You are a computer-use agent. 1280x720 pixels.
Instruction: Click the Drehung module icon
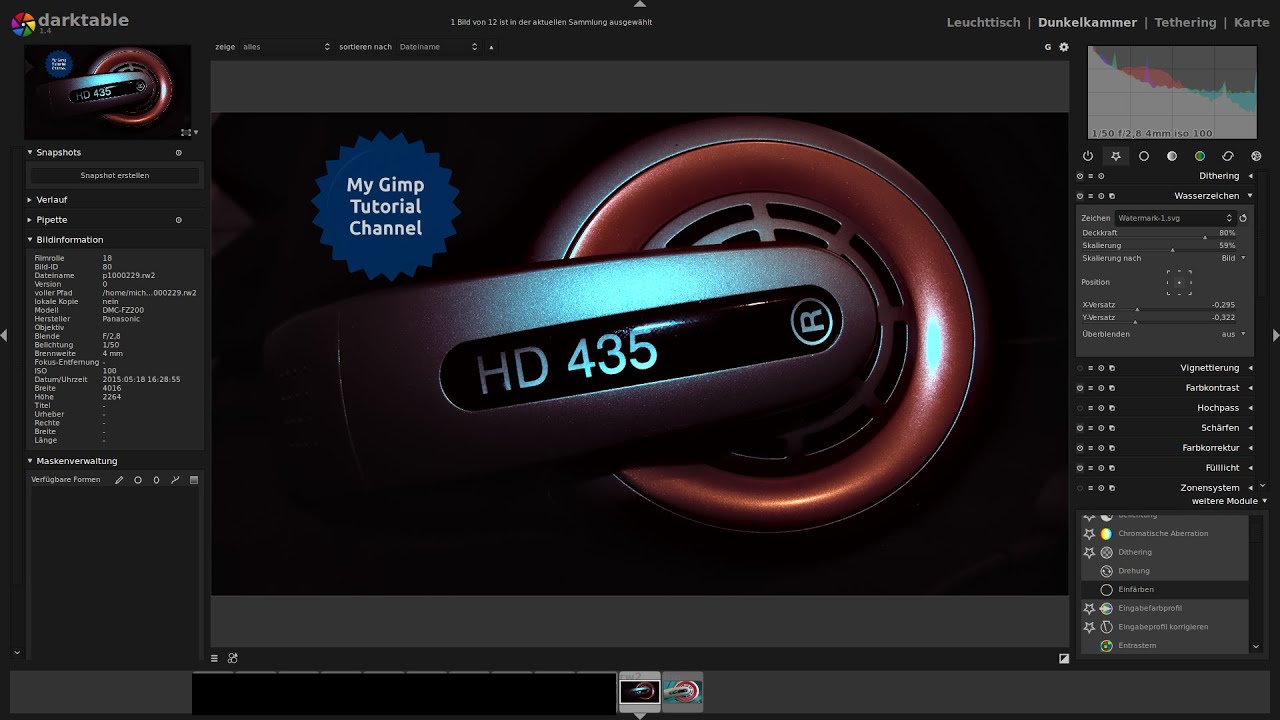1106,571
